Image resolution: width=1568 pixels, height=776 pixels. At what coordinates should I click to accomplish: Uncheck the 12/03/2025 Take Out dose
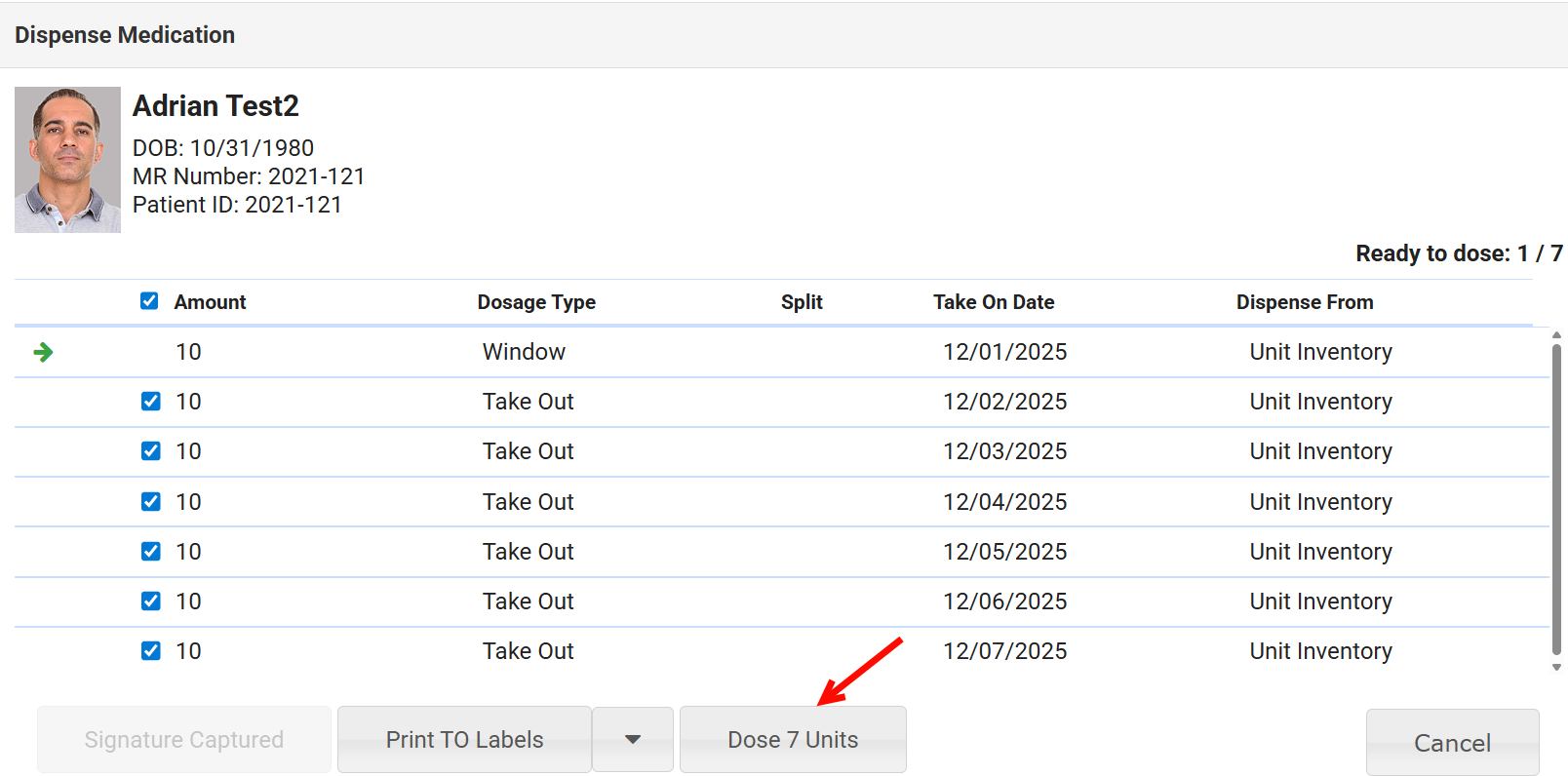[151, 451]
